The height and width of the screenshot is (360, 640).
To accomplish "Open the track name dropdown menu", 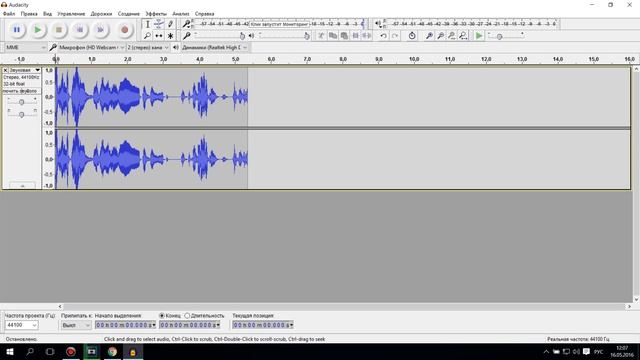I will [24, 70].
